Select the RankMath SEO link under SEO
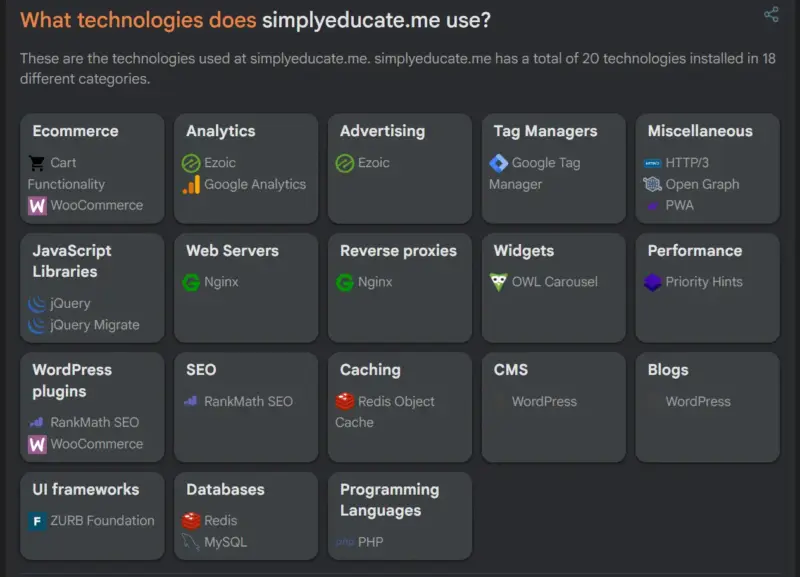This screenshot has height=577, width=800. (x=248, y=402)
